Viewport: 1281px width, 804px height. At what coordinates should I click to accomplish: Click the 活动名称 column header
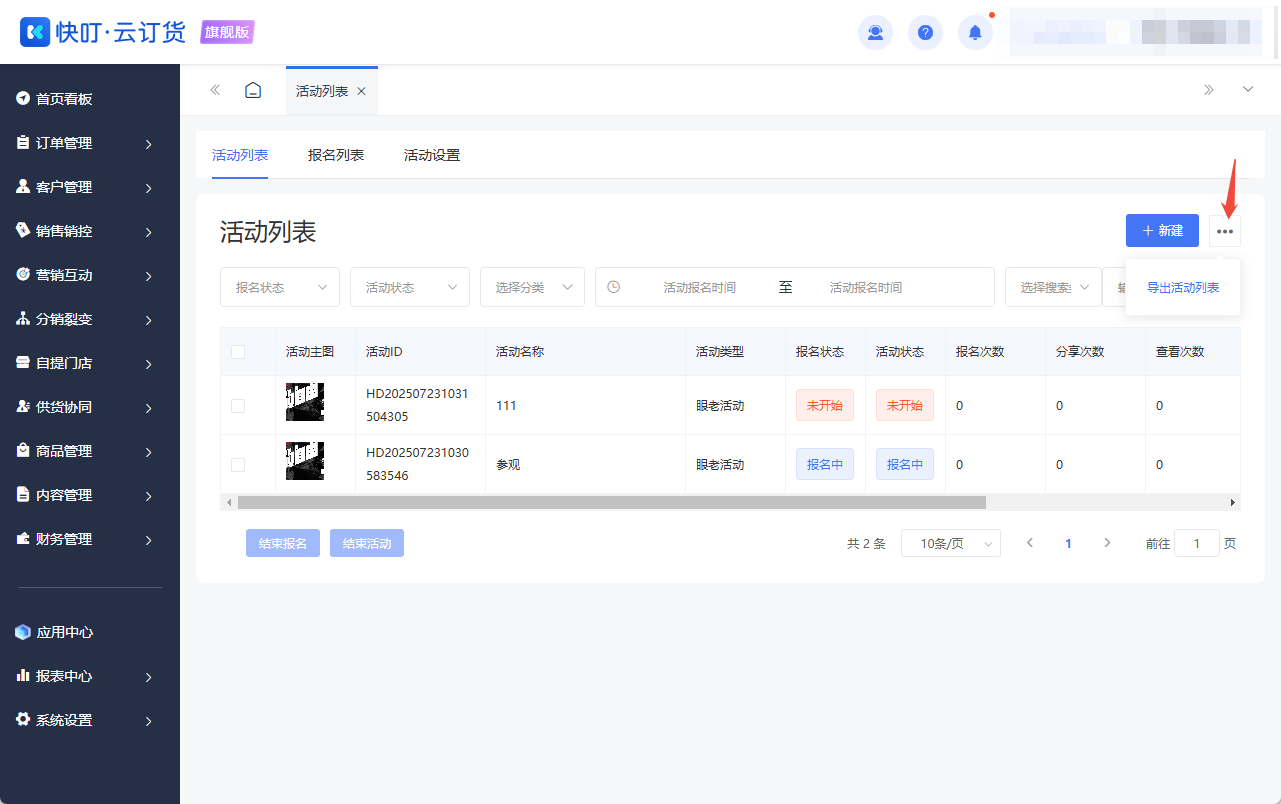(x=520, y=352)
